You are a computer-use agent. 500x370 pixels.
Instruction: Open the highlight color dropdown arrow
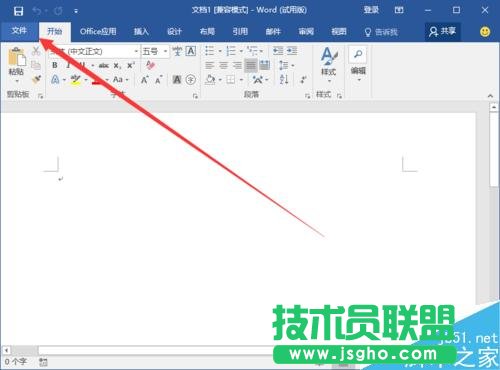[x=86, y=80]
